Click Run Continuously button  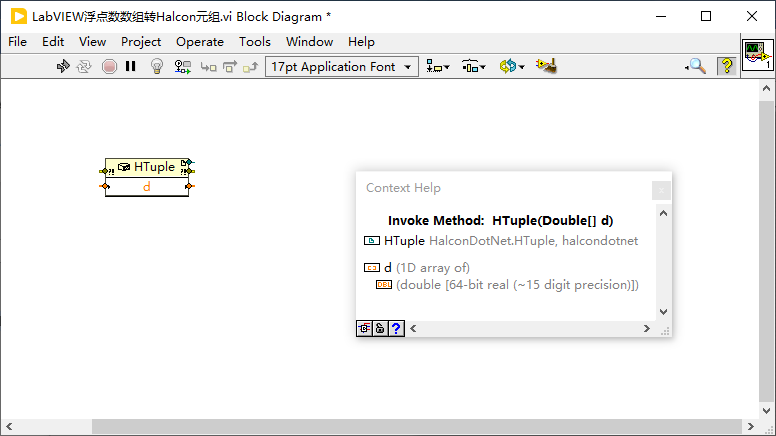tap(84, 66)
